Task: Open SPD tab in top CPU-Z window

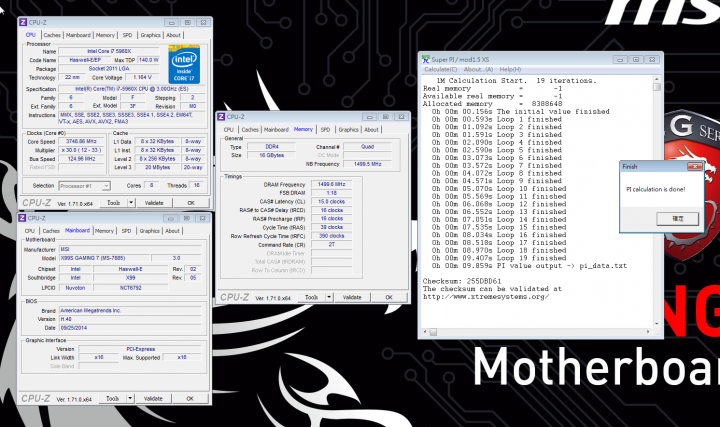Action: pos(127,35)
